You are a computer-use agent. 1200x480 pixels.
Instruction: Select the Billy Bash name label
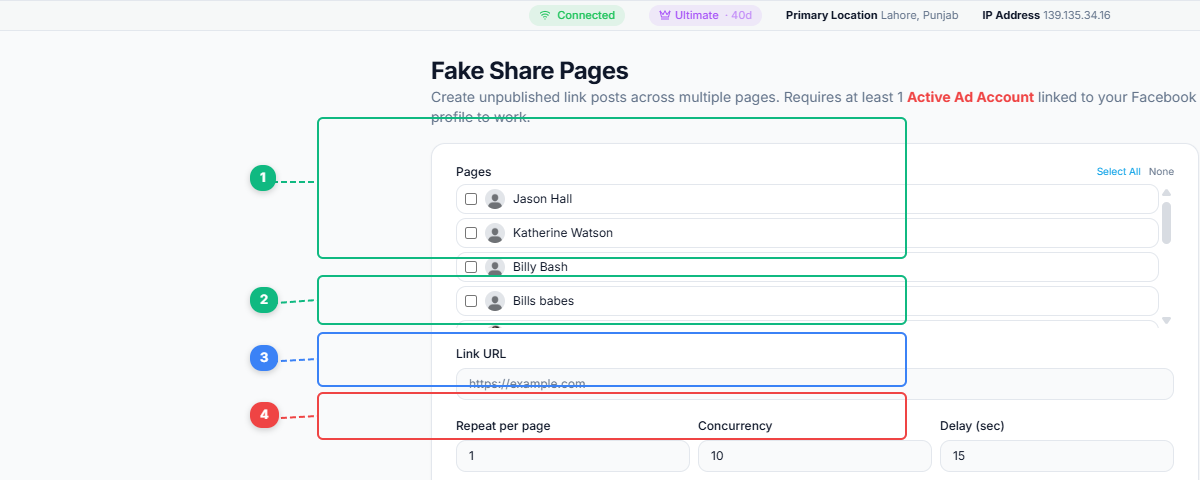tap(540, 267)
